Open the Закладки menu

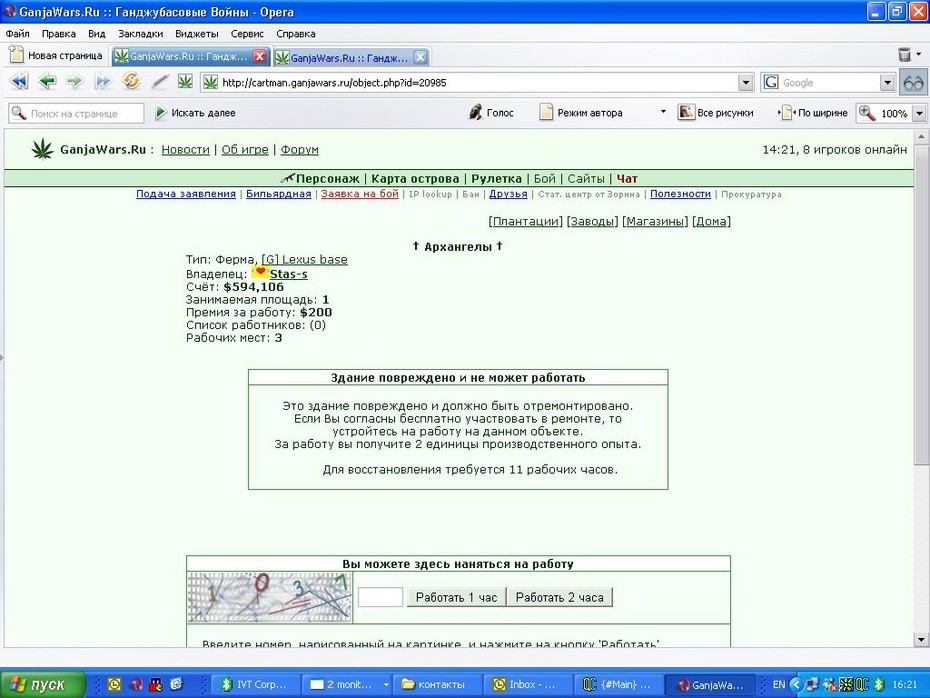(x=140, y=34)
